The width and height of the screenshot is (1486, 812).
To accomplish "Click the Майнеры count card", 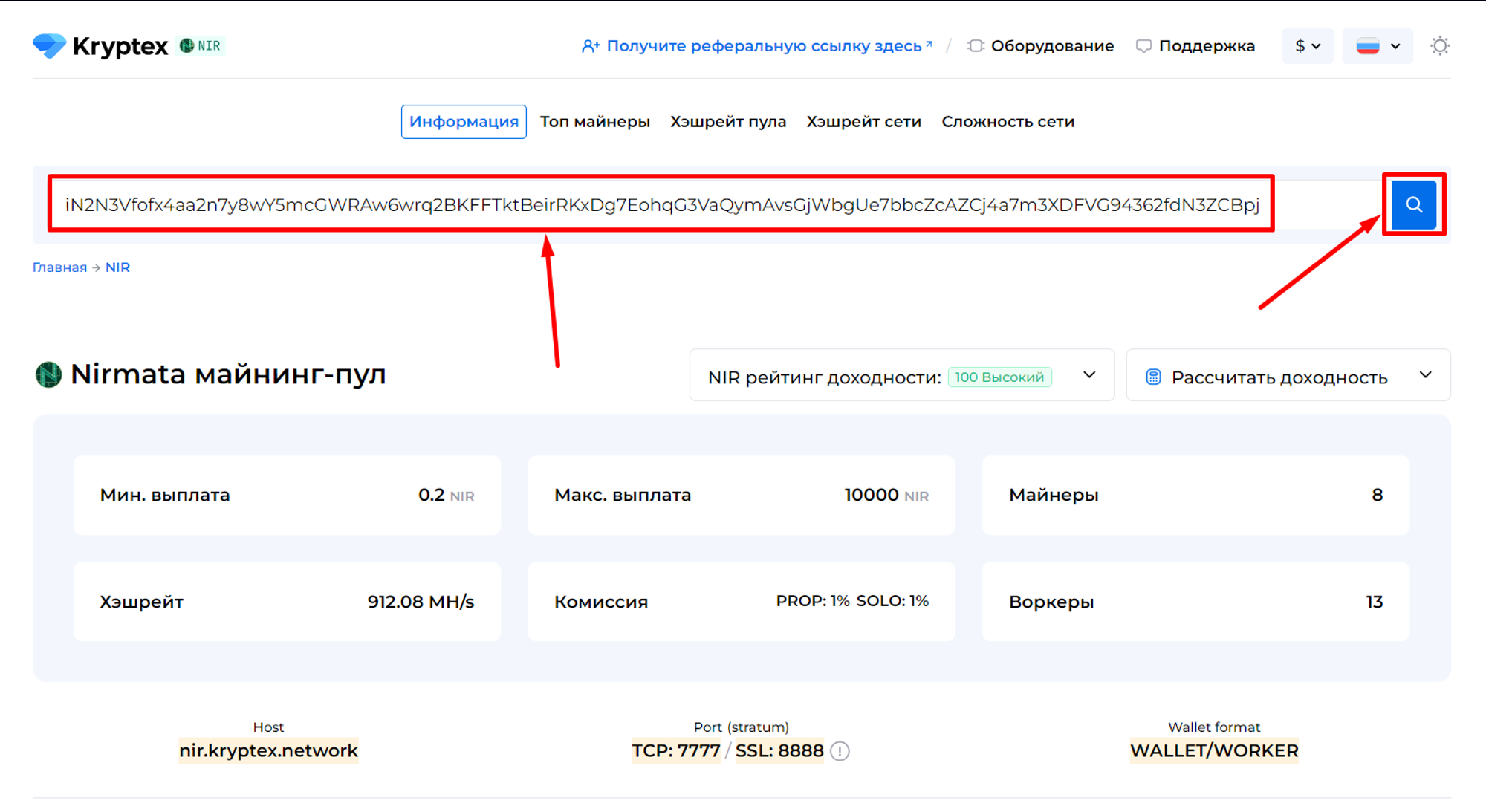I will coord(1195,496).
